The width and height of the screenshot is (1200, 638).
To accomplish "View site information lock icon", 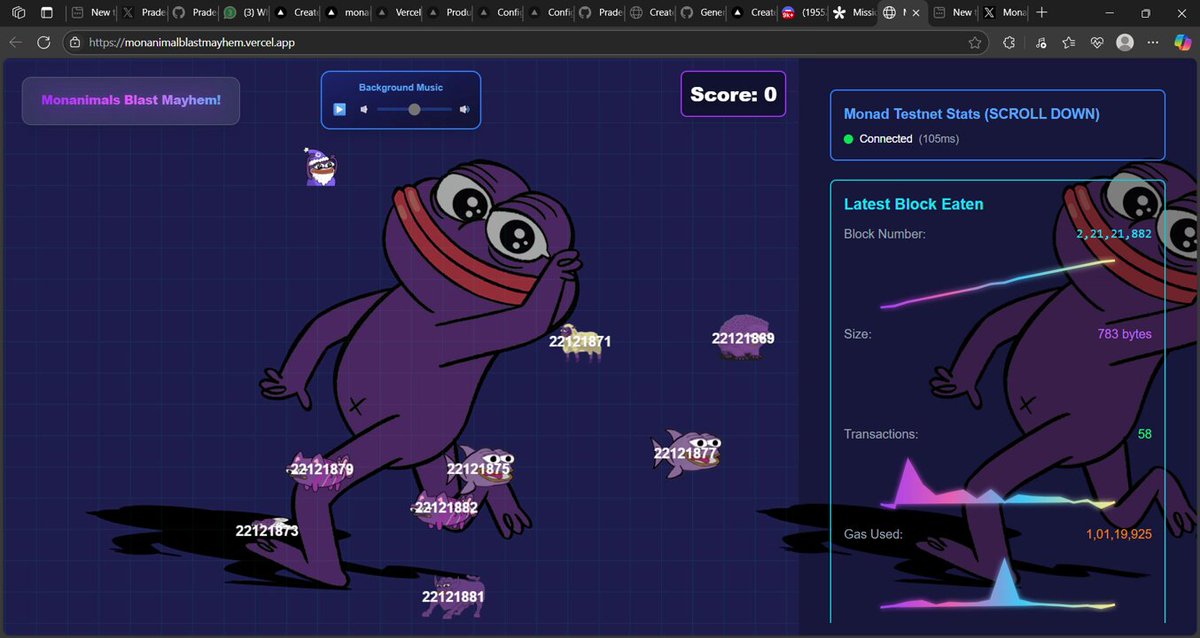I will (x=75, y=43).
